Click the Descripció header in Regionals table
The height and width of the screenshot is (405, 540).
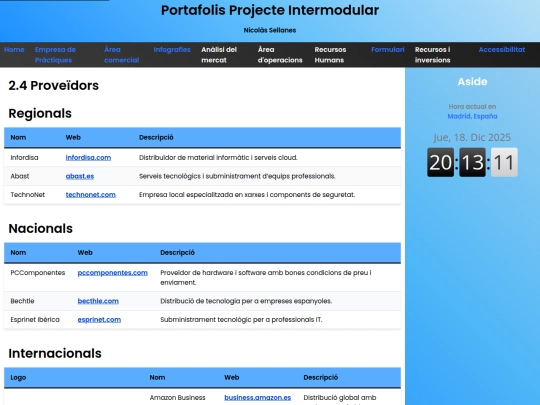(x=156, y=137)
